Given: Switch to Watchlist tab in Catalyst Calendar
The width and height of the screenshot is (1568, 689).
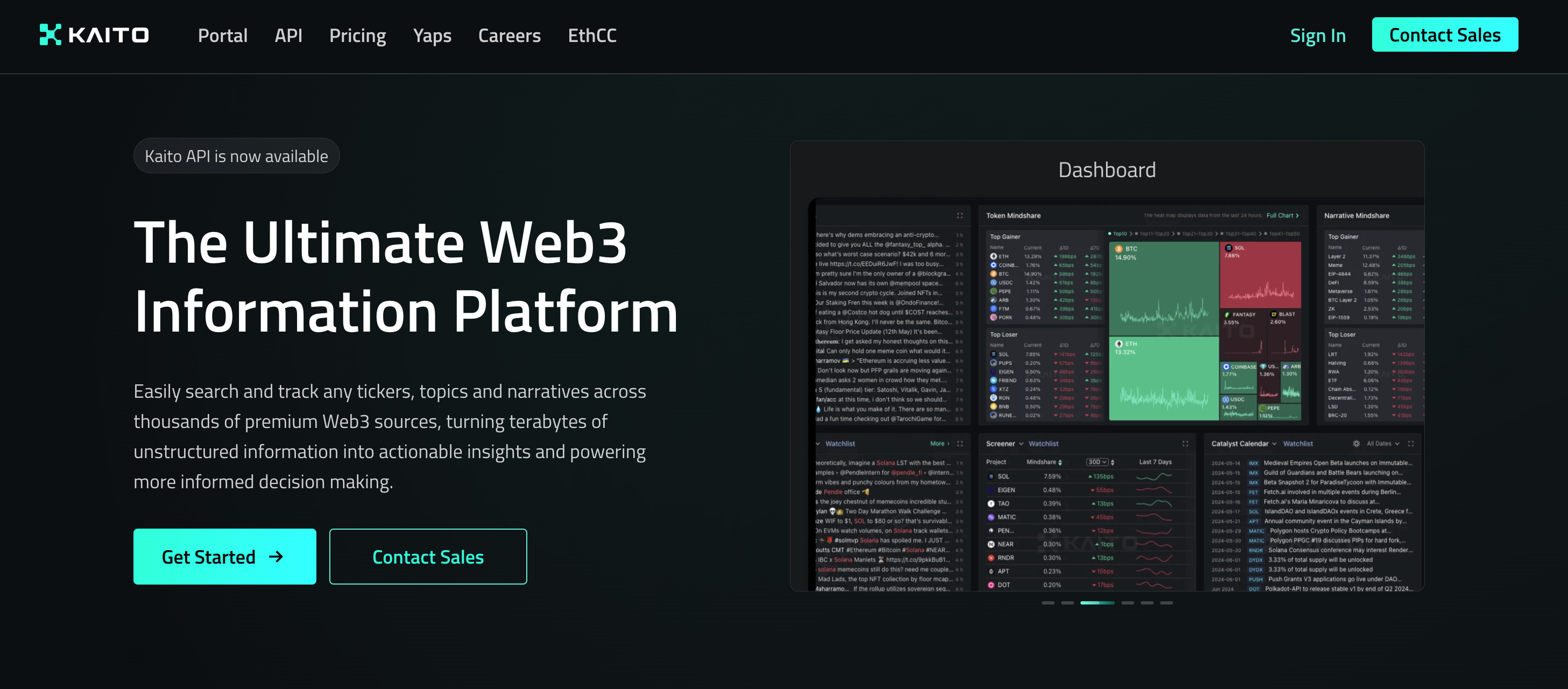Looking at the screenshot, I should (x=1298, y=444).
